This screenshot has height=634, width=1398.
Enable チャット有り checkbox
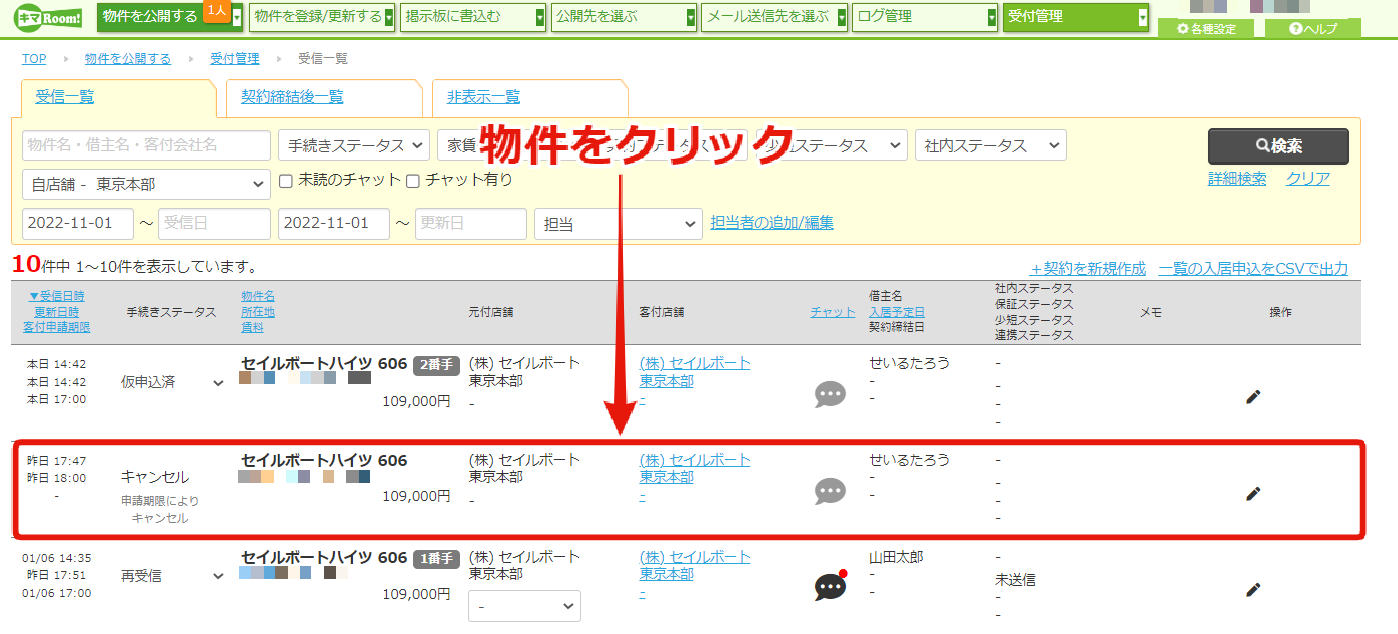point(412,181)
